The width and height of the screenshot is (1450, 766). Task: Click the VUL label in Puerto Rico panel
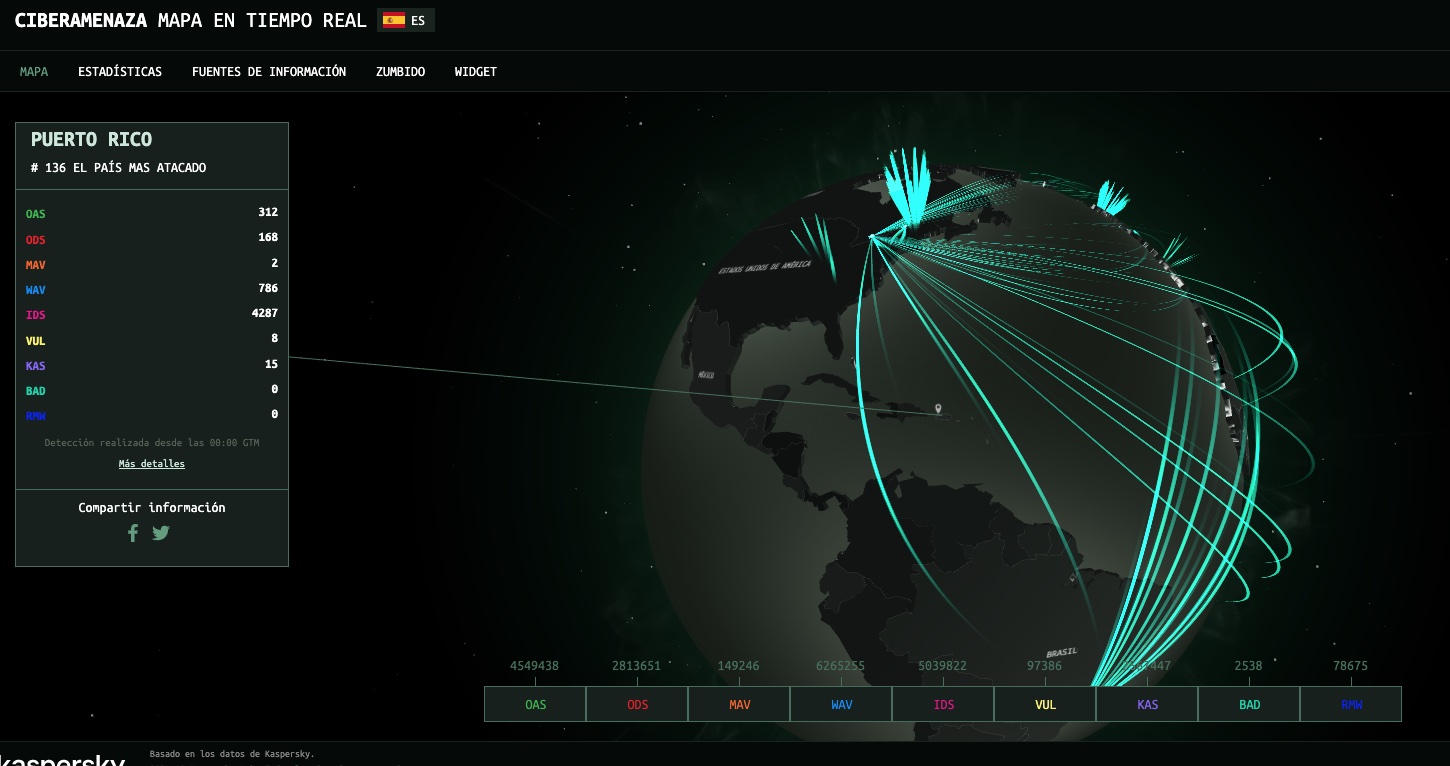pos(36,341)
